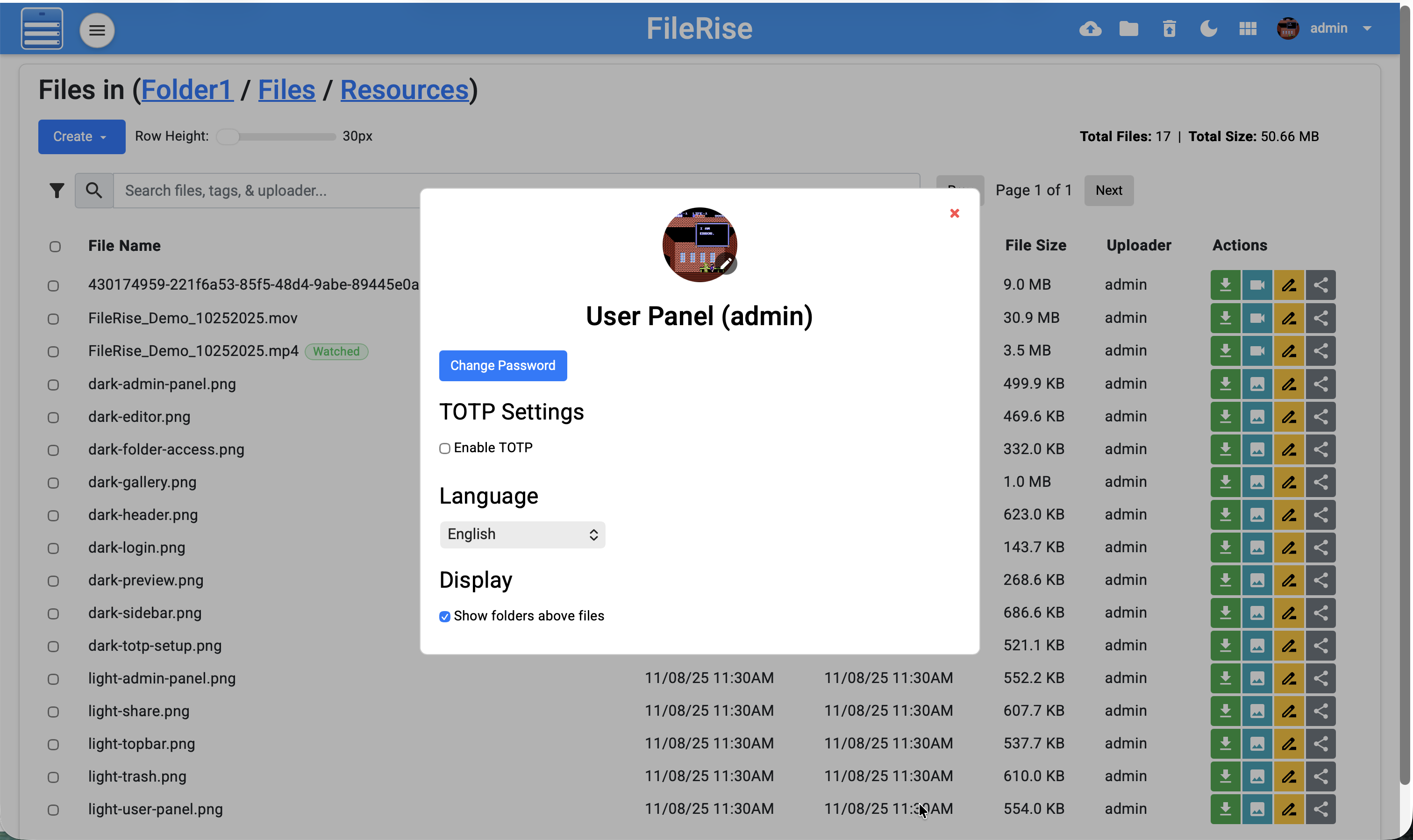The image size is (1413, 840).
Task: Click the Folder1 breadcrumb link
Action: [x=187, y=90]
